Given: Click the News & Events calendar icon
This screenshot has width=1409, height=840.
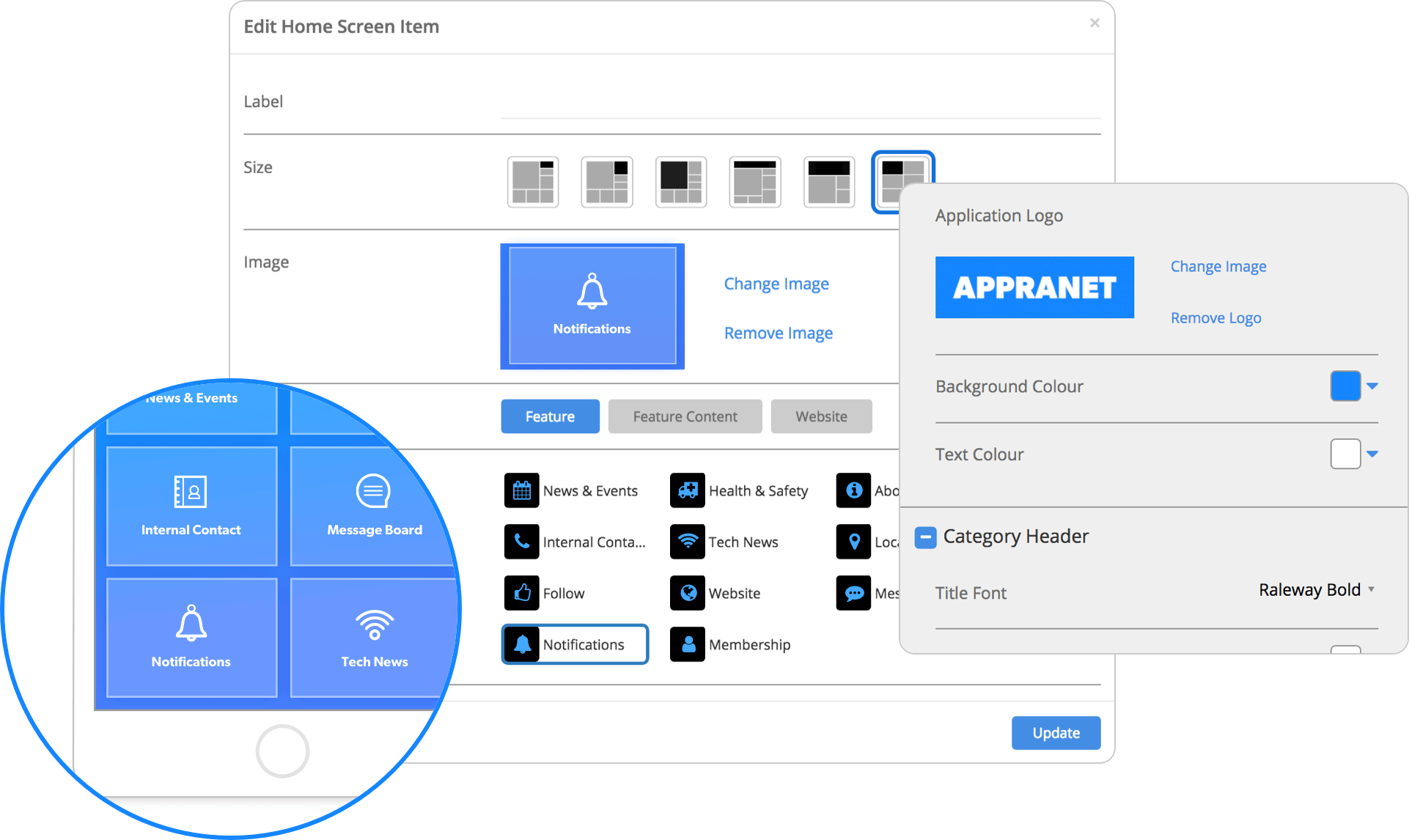Looking at the screenshot, I should click(x=522, y=490).
